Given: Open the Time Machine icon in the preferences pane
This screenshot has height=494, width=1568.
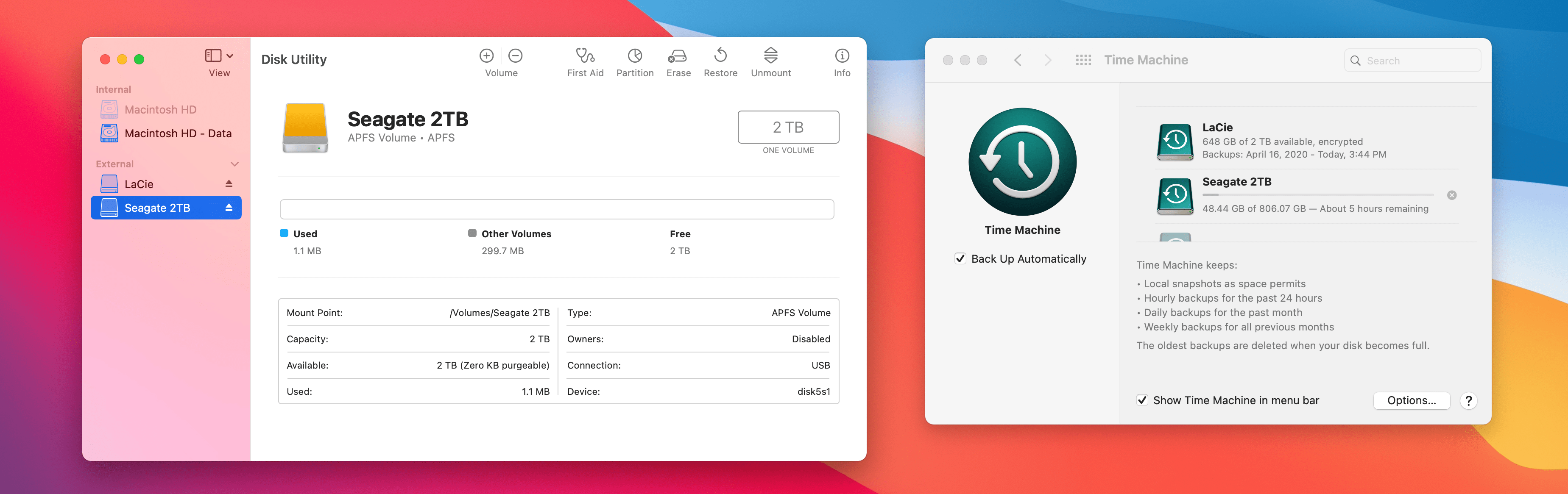Looking at the screenshot, I should pos(1023,161).
